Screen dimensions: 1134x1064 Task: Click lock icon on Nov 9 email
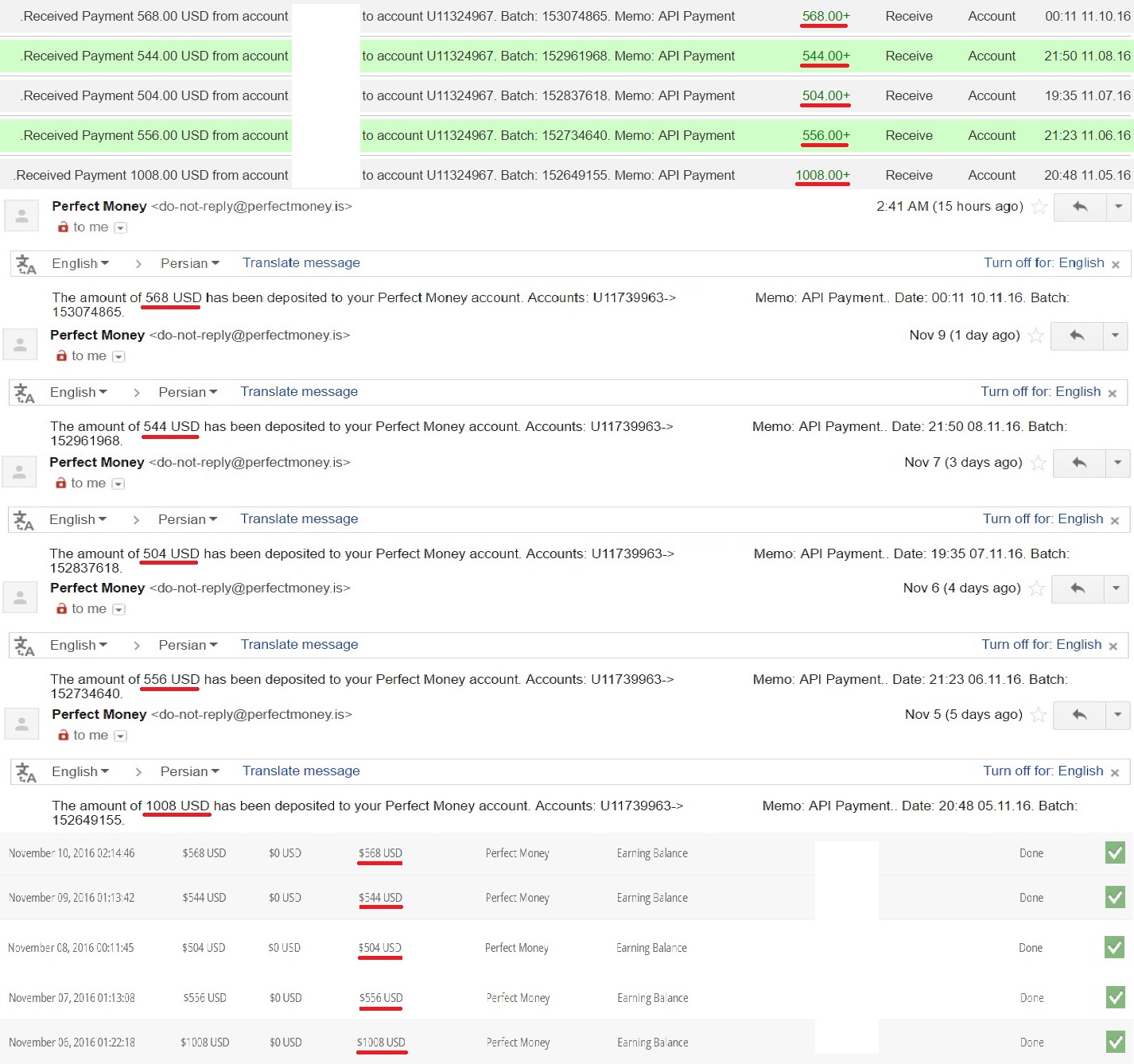(61, 356)
